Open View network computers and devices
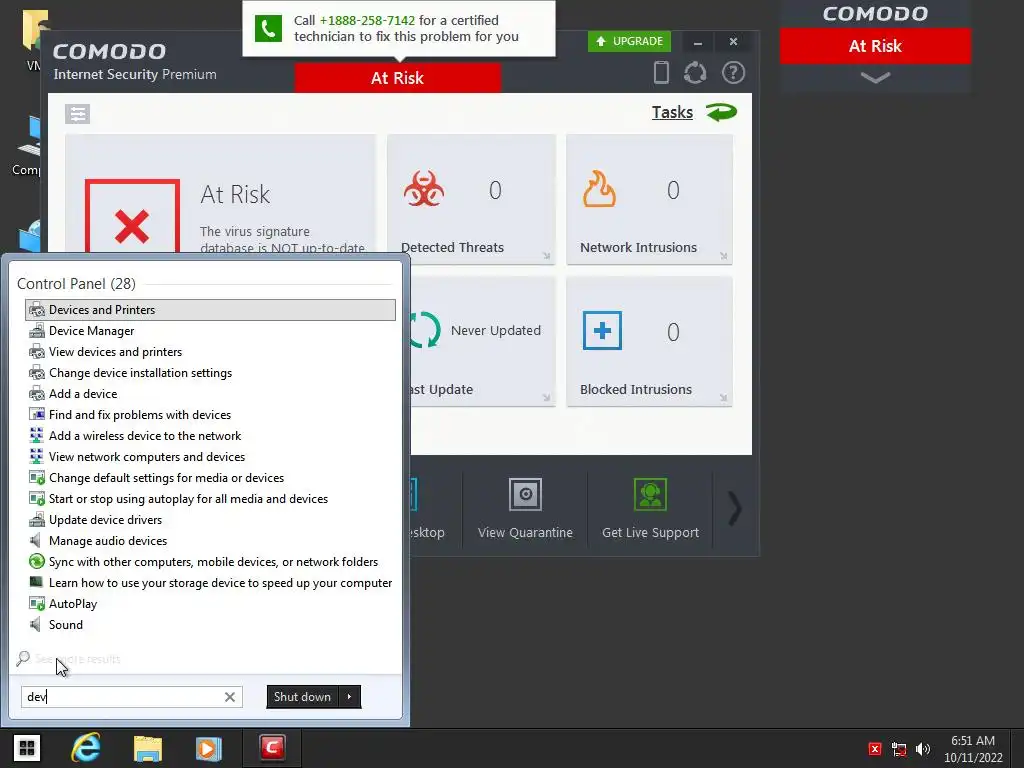 (210, 457)
